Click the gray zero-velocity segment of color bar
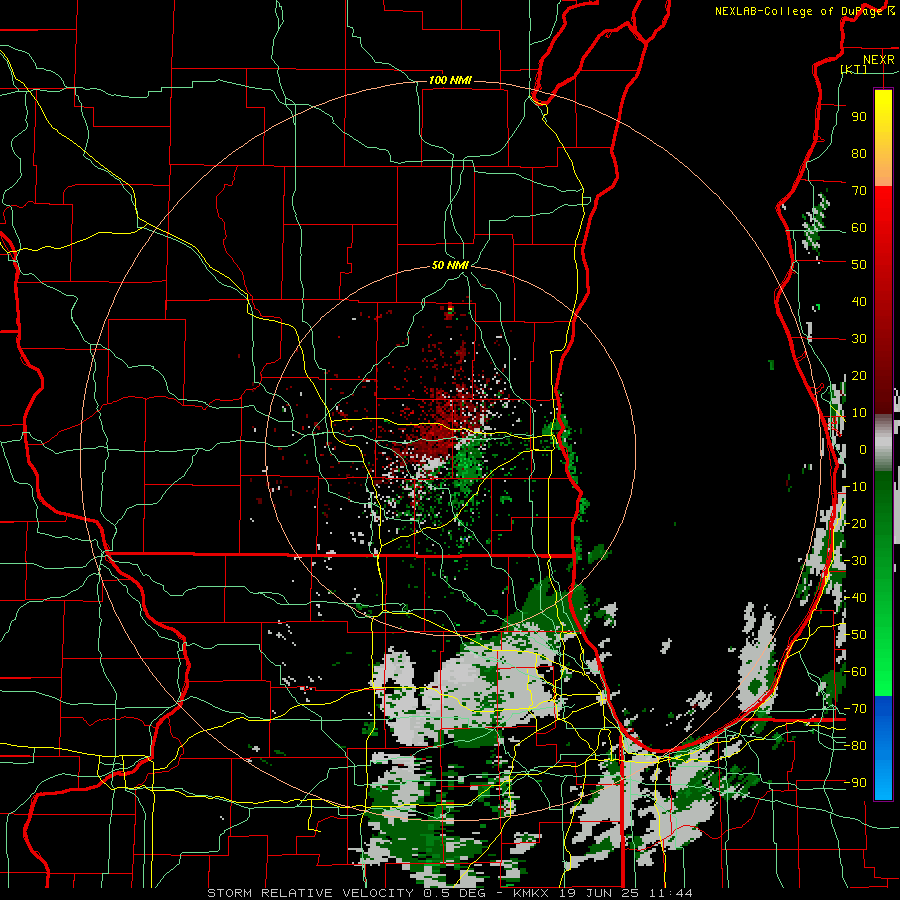 coord(883,443)
